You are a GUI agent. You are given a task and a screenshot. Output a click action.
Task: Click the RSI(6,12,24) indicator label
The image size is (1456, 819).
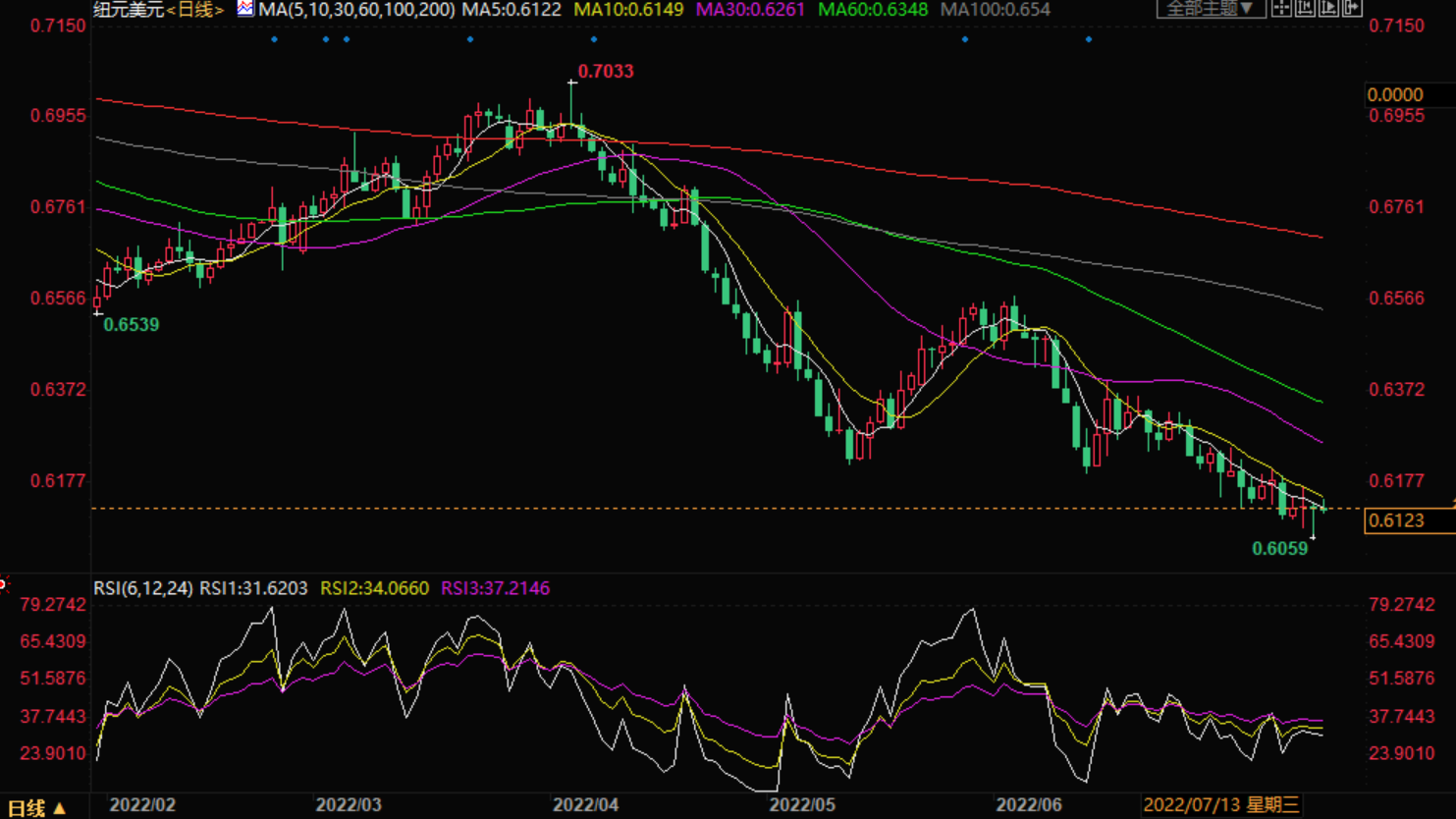point(143,588)
